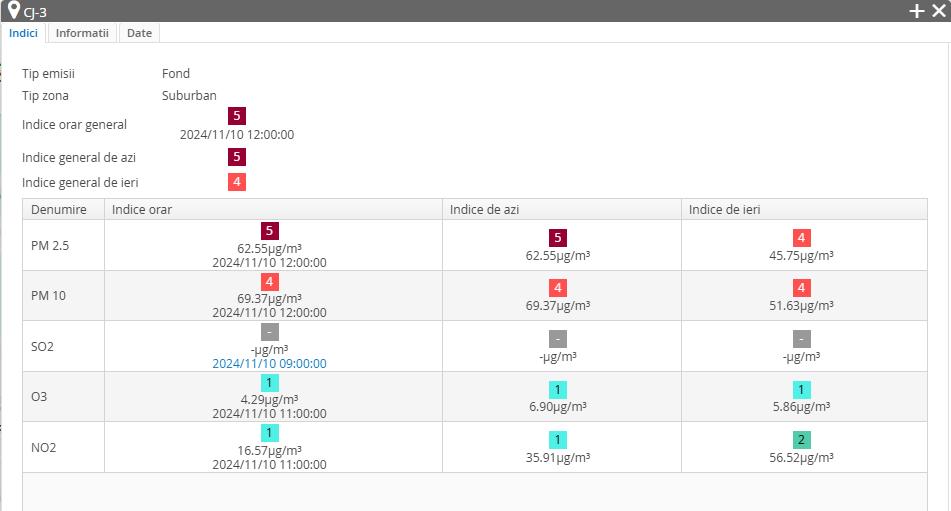Open the Date tab
Image resolution: width=951 pixels, height=511 pixels.
139,33
